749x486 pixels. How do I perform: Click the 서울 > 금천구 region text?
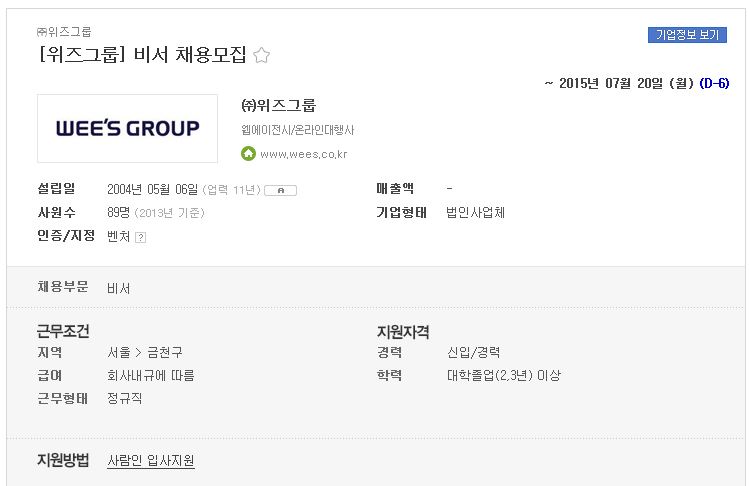145,352
